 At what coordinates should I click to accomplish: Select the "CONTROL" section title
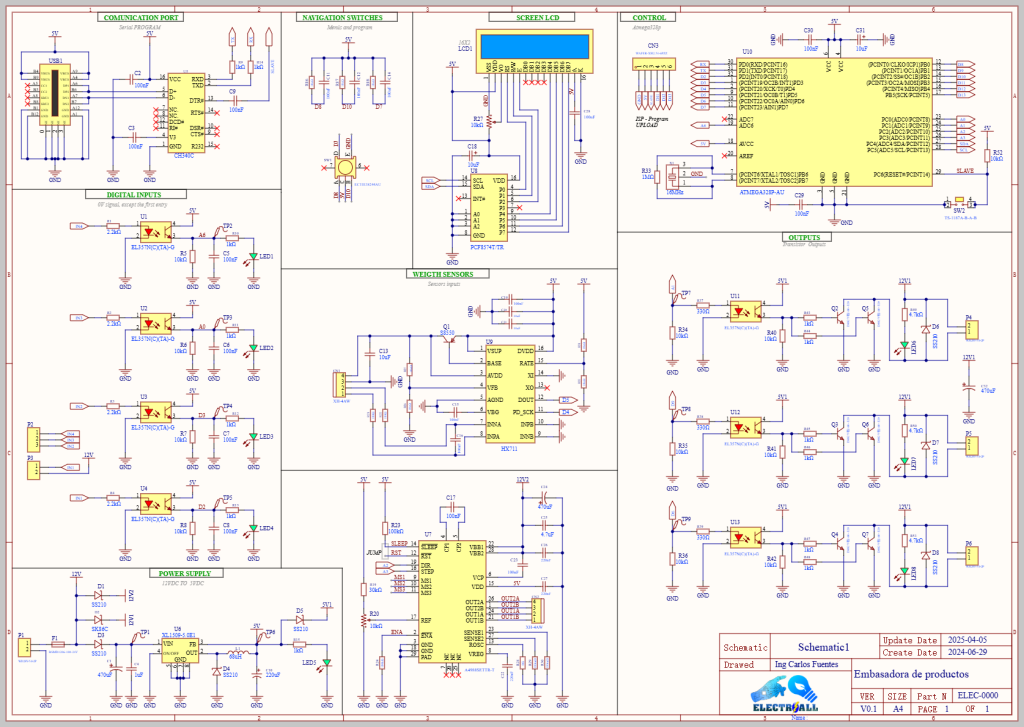click(x=649, y=18)
